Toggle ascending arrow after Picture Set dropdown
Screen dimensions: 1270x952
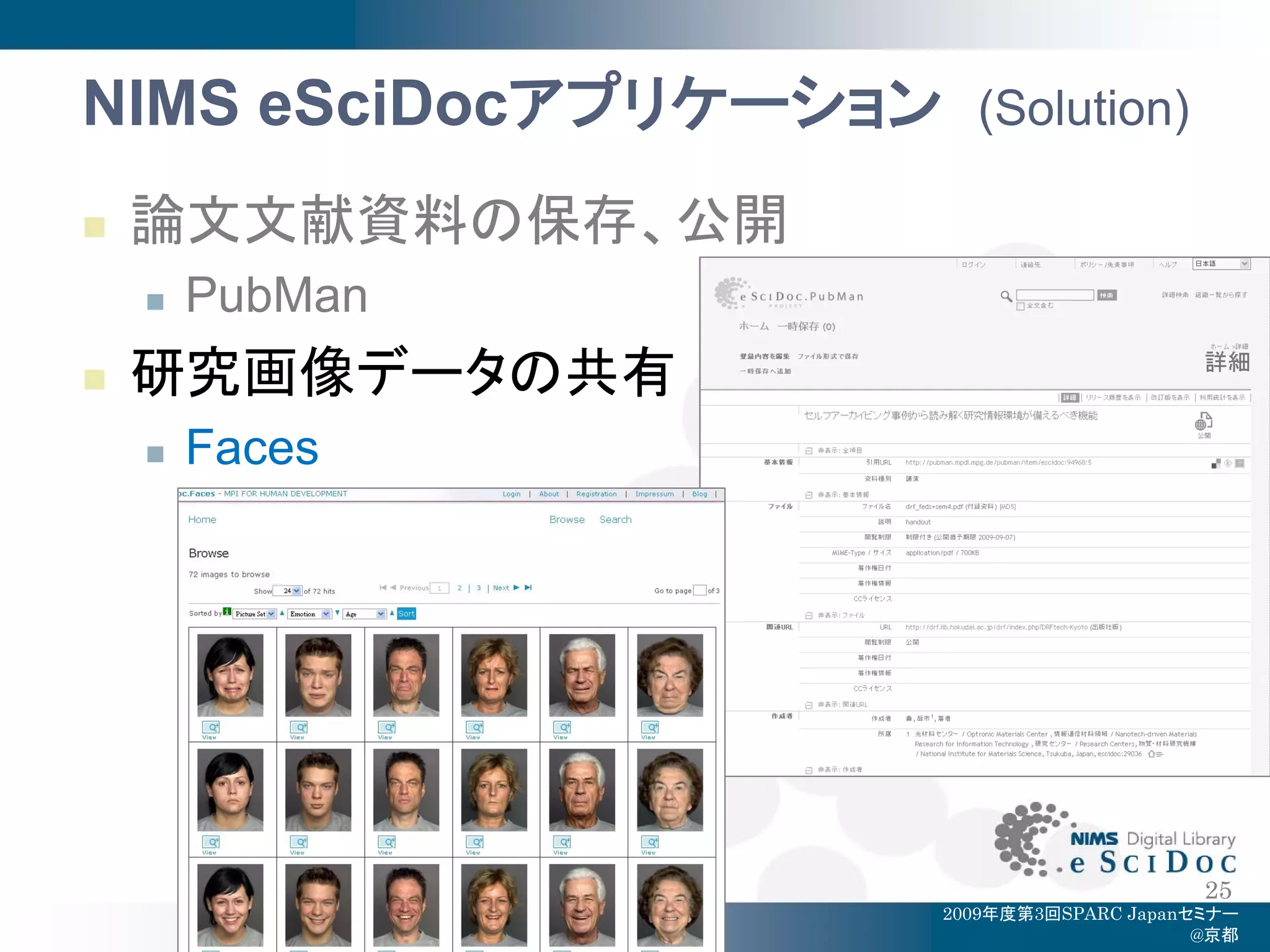point(282,613)
